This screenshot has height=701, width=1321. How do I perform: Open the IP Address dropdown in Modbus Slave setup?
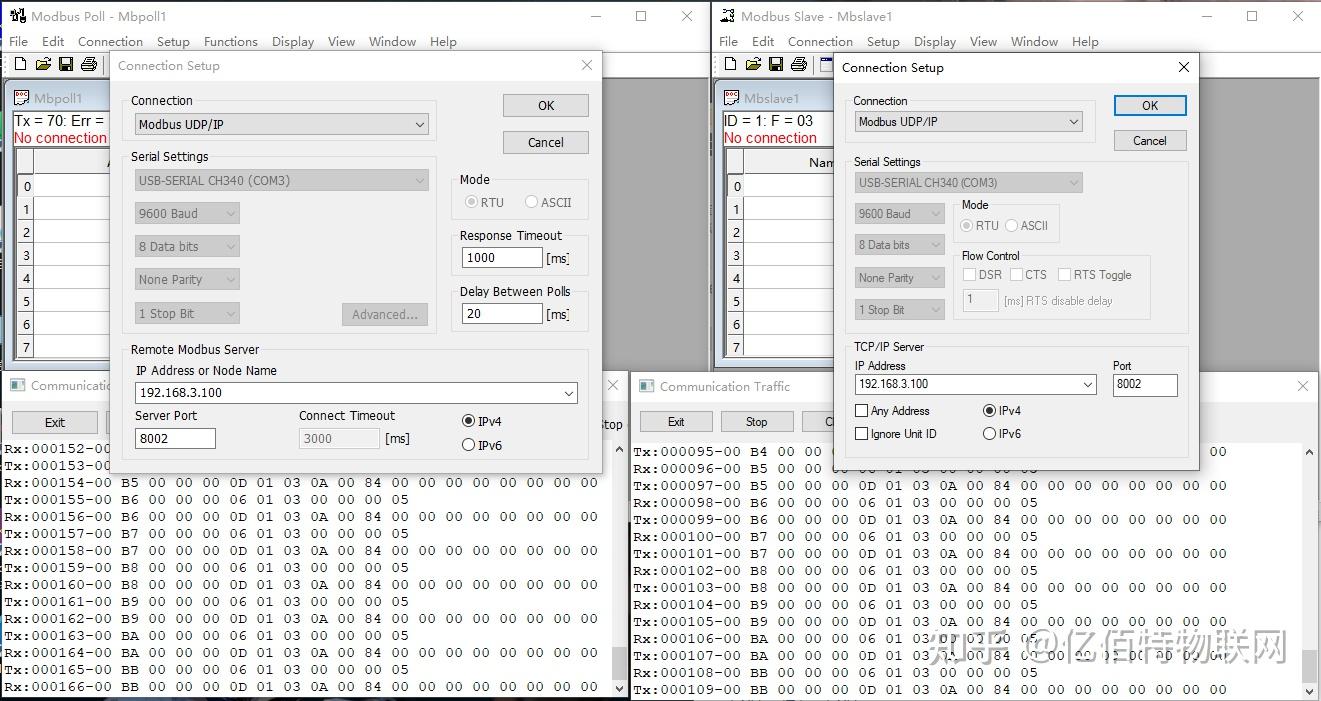(1086, 384)
